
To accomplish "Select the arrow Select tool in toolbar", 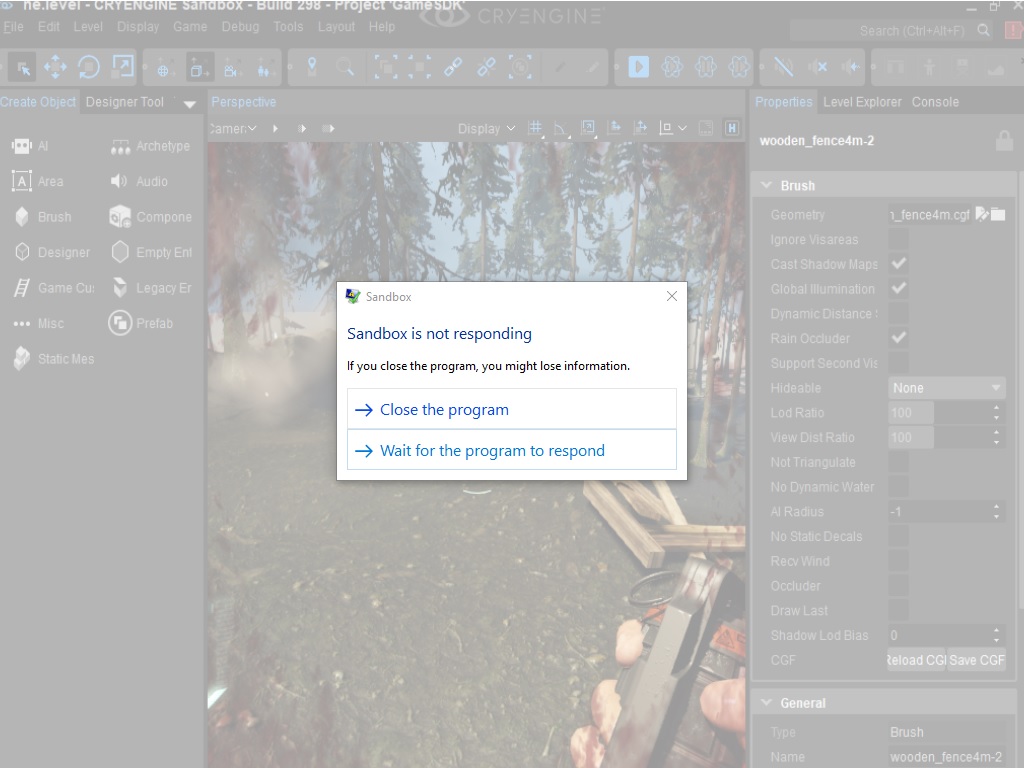I will pyautogui.click(x=24, y=67).
